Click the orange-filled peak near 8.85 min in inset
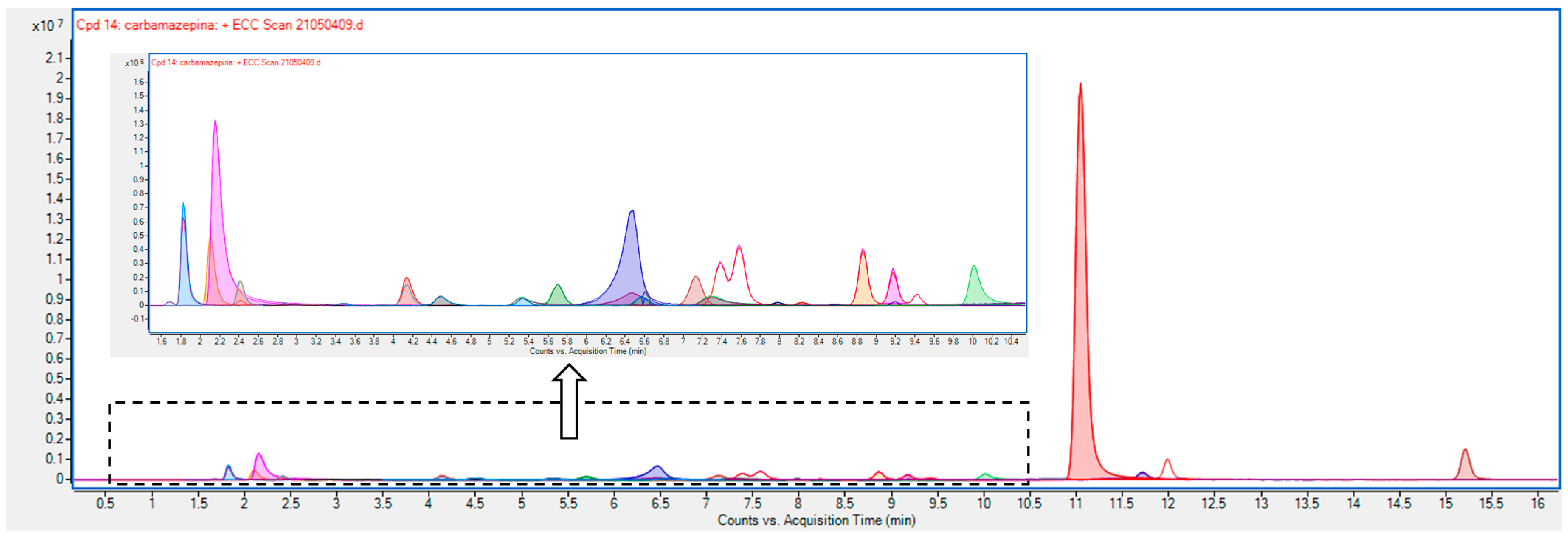The image size is (1568, 538). pos(863,280)
